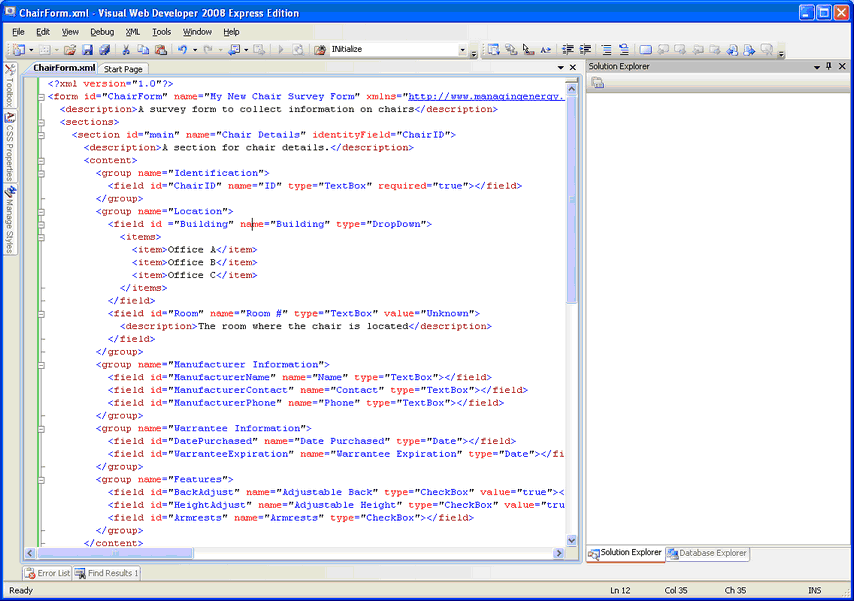Open the View menu
The image size is (854, 601).
tap(70, 32)
